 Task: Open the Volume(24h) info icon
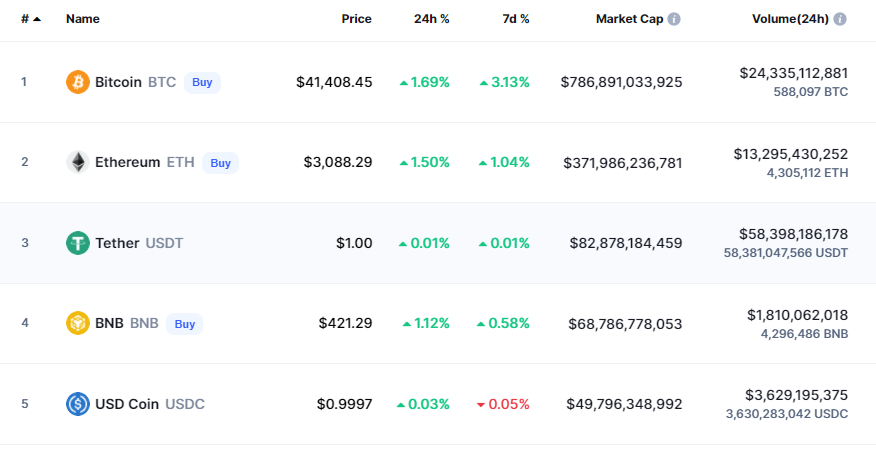pos(840,19)
